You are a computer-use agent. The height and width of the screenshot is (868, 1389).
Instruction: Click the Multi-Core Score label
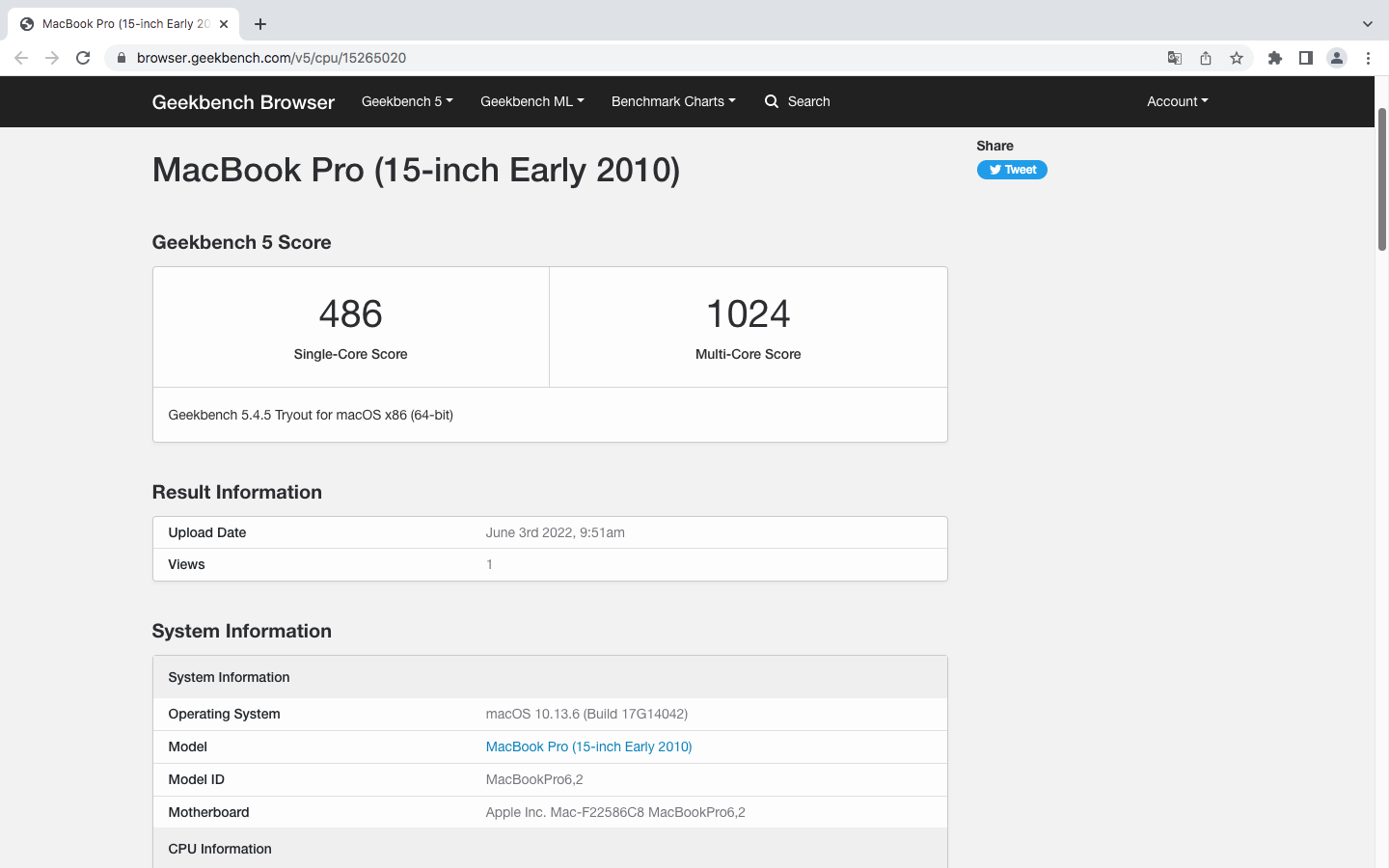click(x=749, y=354)
